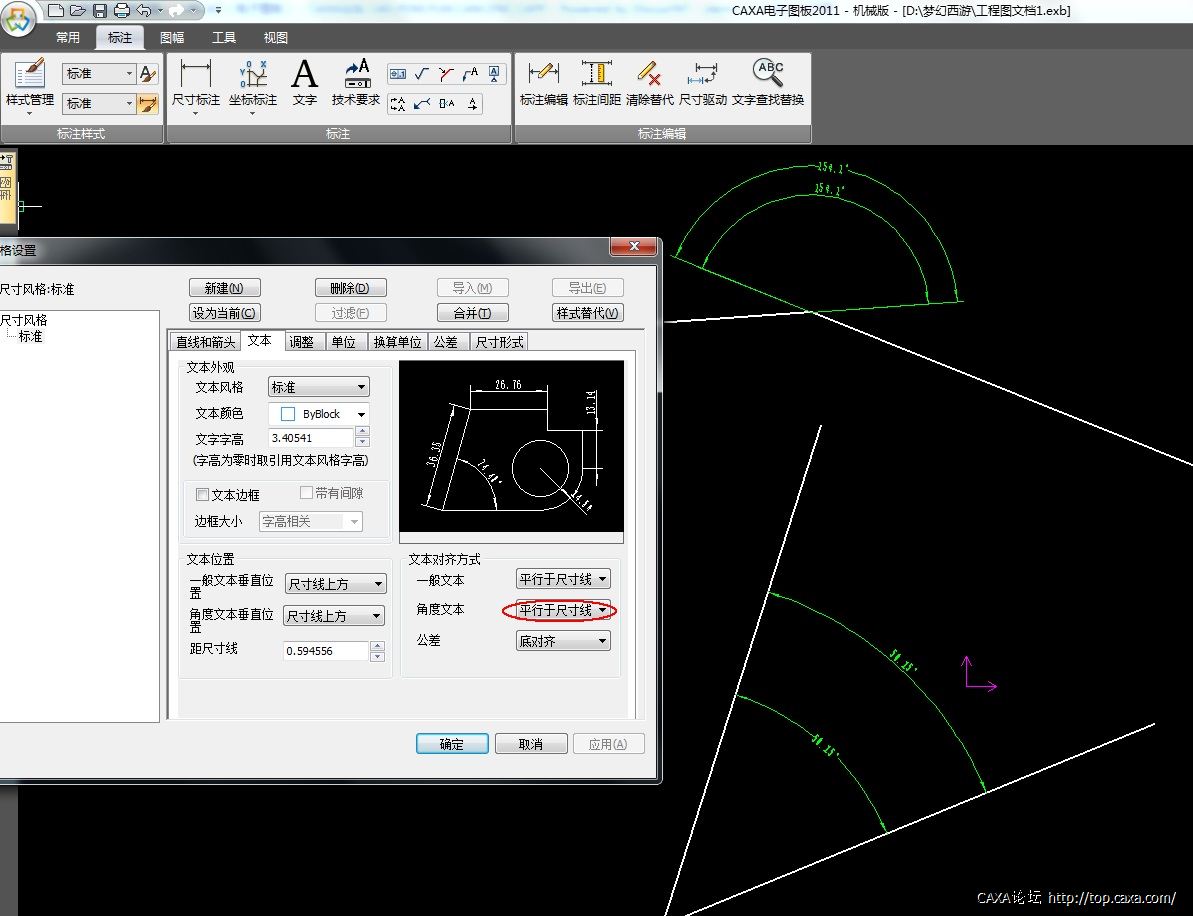Click the 新建(N) button
The height and width of the screenshot is (916, 1193).
224,288
